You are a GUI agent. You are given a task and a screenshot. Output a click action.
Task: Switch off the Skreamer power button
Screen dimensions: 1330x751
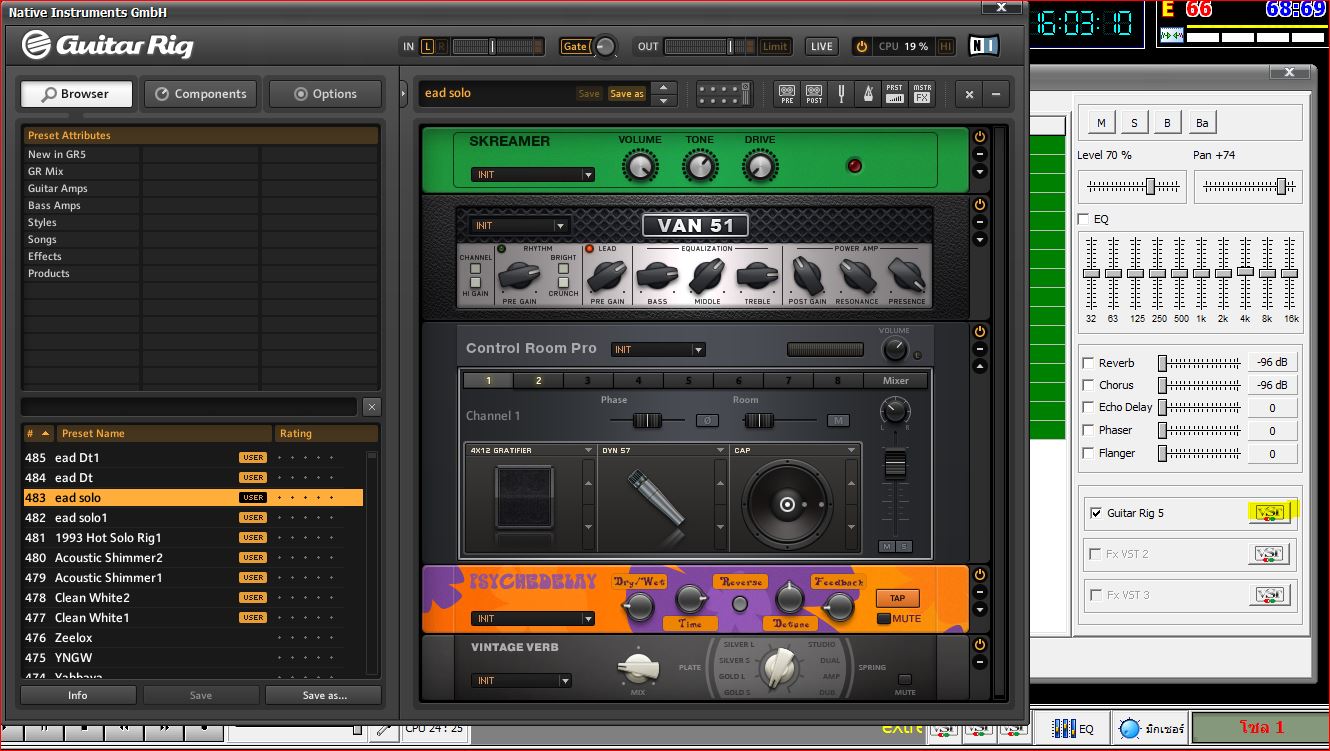click(x=980, y=137)
